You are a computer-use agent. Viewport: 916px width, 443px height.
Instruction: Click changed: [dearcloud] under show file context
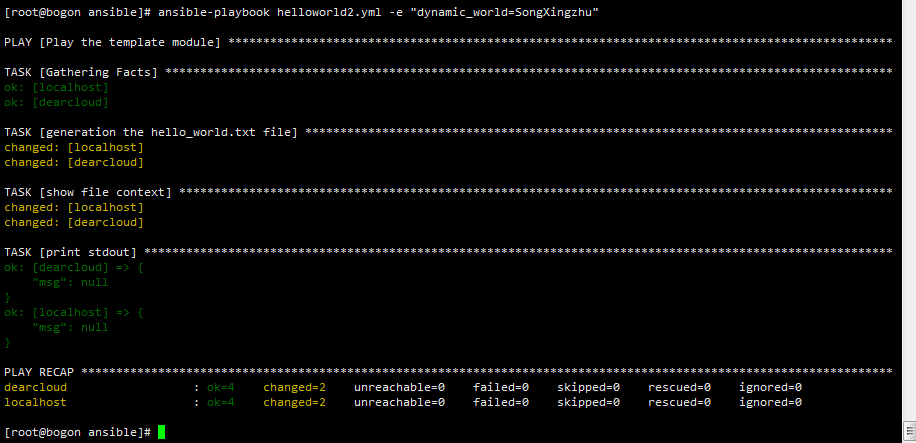point(74,223)
